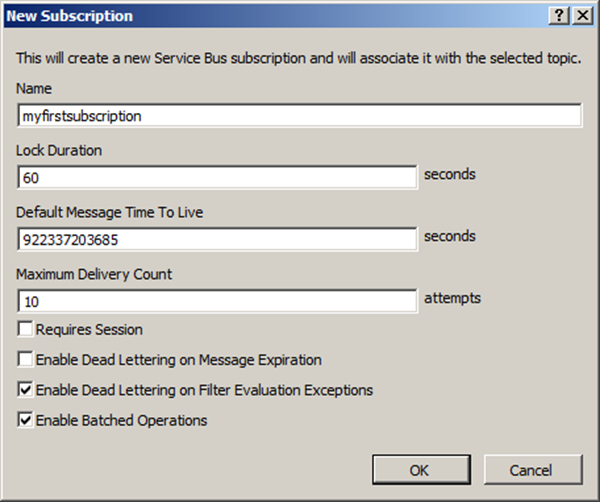Enable the Requires Session checkbox
600x502 pixels.
click(x=25, y=329)
